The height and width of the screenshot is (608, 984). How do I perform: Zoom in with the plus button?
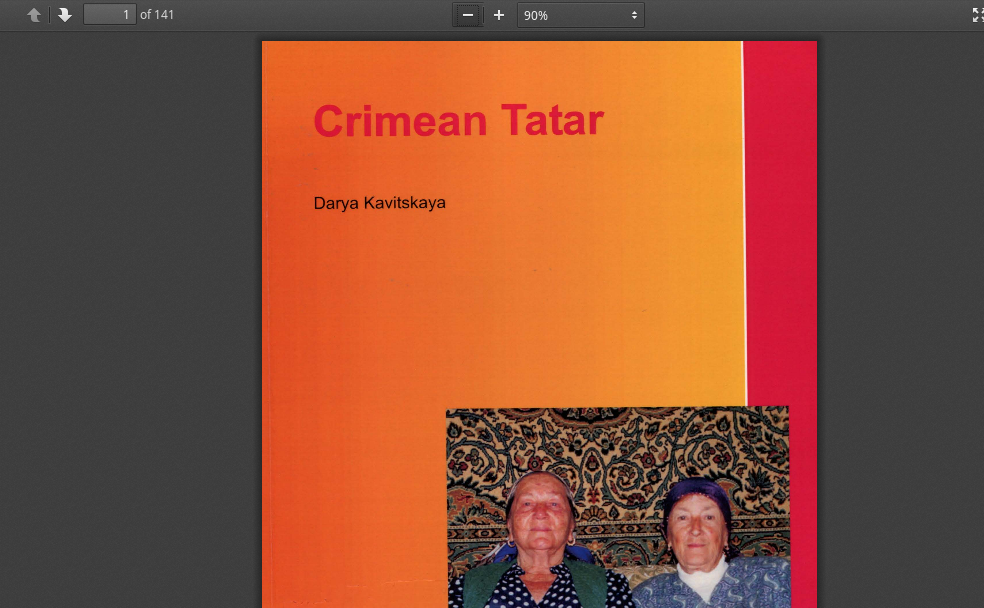[x=499, y=15]
